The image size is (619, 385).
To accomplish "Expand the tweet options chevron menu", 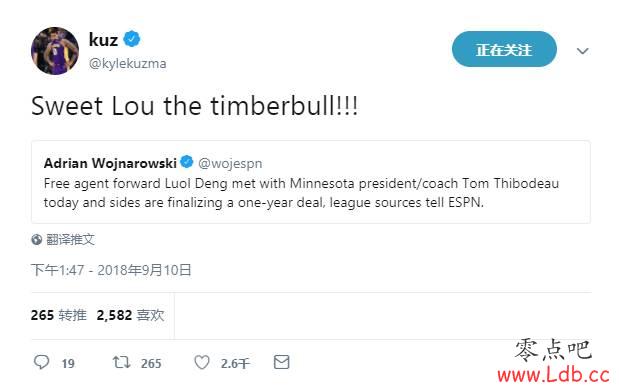I will (583, 51).
